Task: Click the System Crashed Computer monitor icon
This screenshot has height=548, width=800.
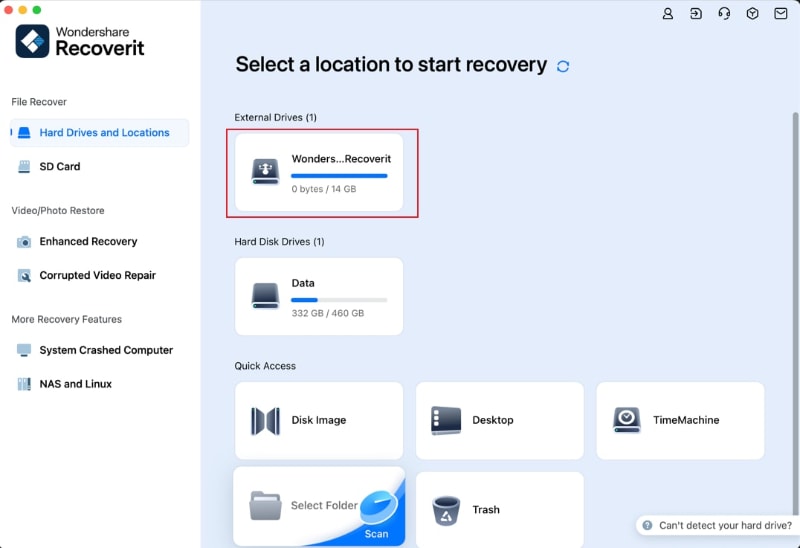Action: pos(24,350)
